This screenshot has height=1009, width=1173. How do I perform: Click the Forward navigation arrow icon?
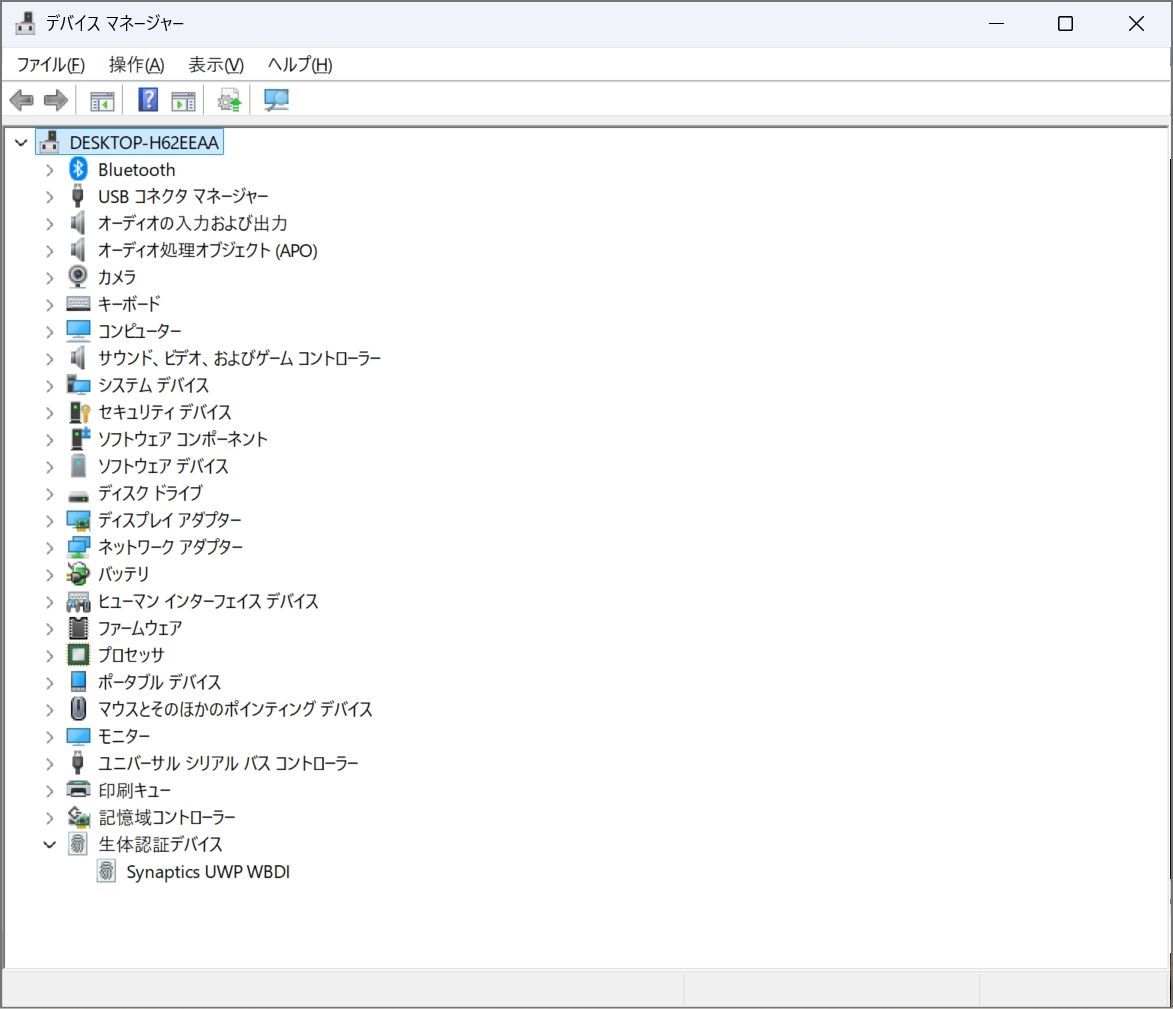point(55,99)
